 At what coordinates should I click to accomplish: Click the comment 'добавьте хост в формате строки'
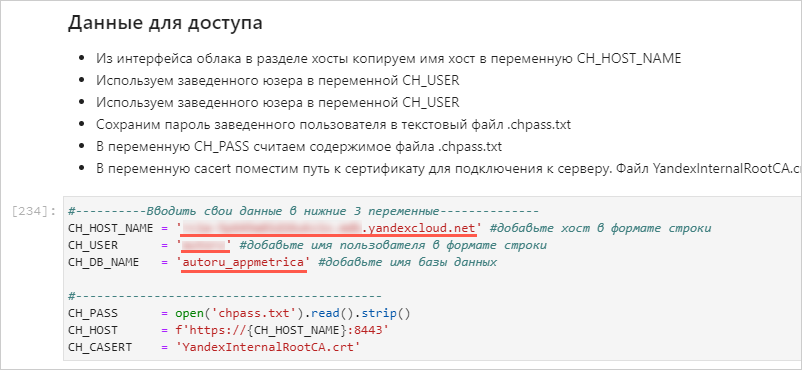[x=600, y=228]
